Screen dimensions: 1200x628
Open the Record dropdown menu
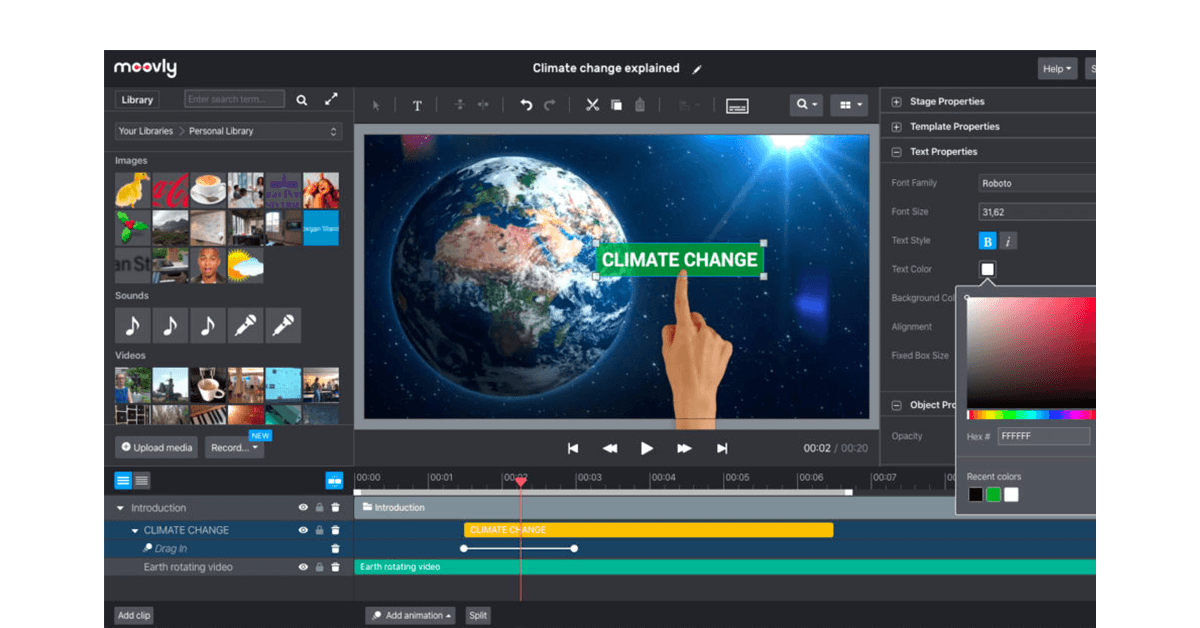[235, 447]
